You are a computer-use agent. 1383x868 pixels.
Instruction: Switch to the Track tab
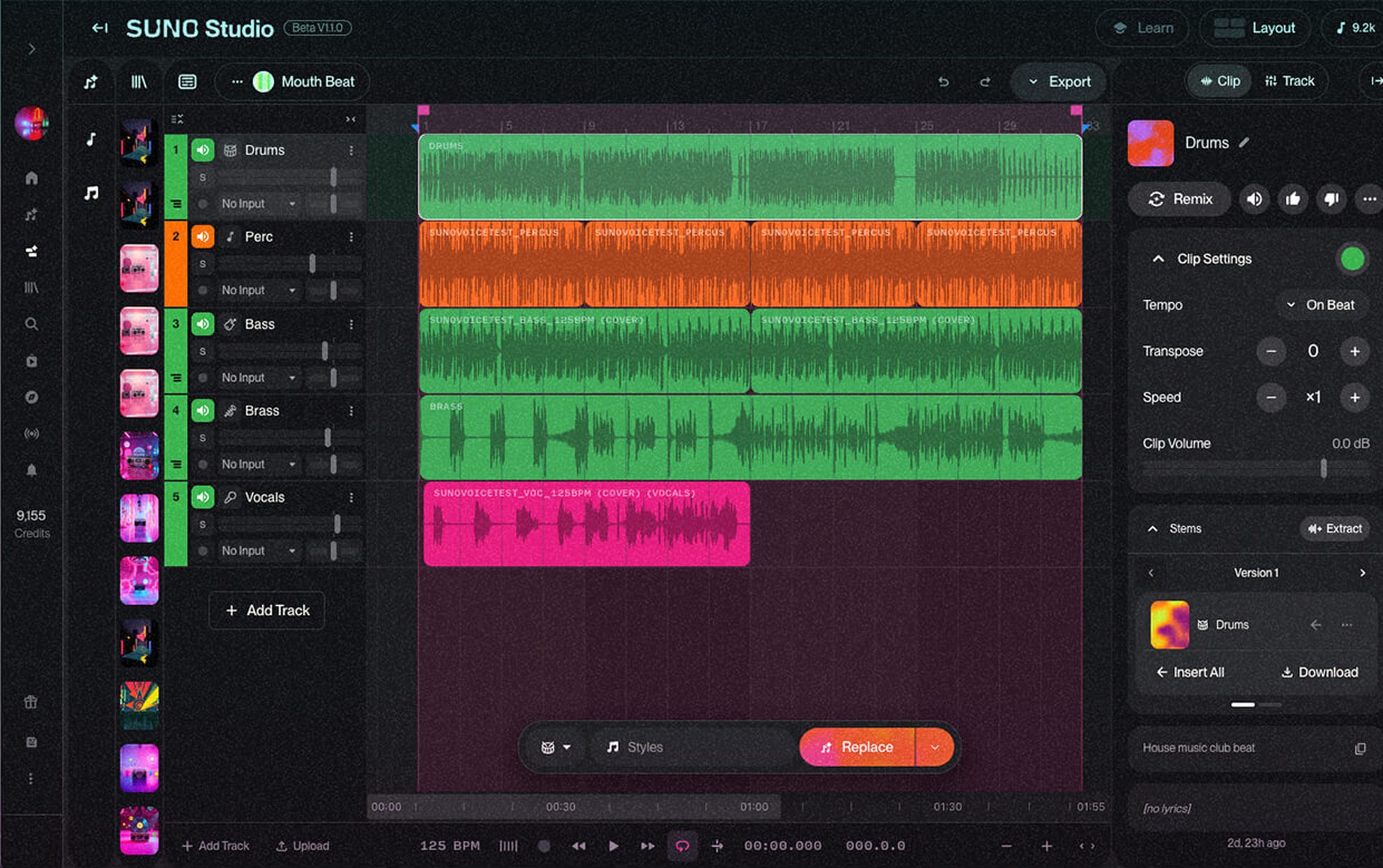(1289, 81)
